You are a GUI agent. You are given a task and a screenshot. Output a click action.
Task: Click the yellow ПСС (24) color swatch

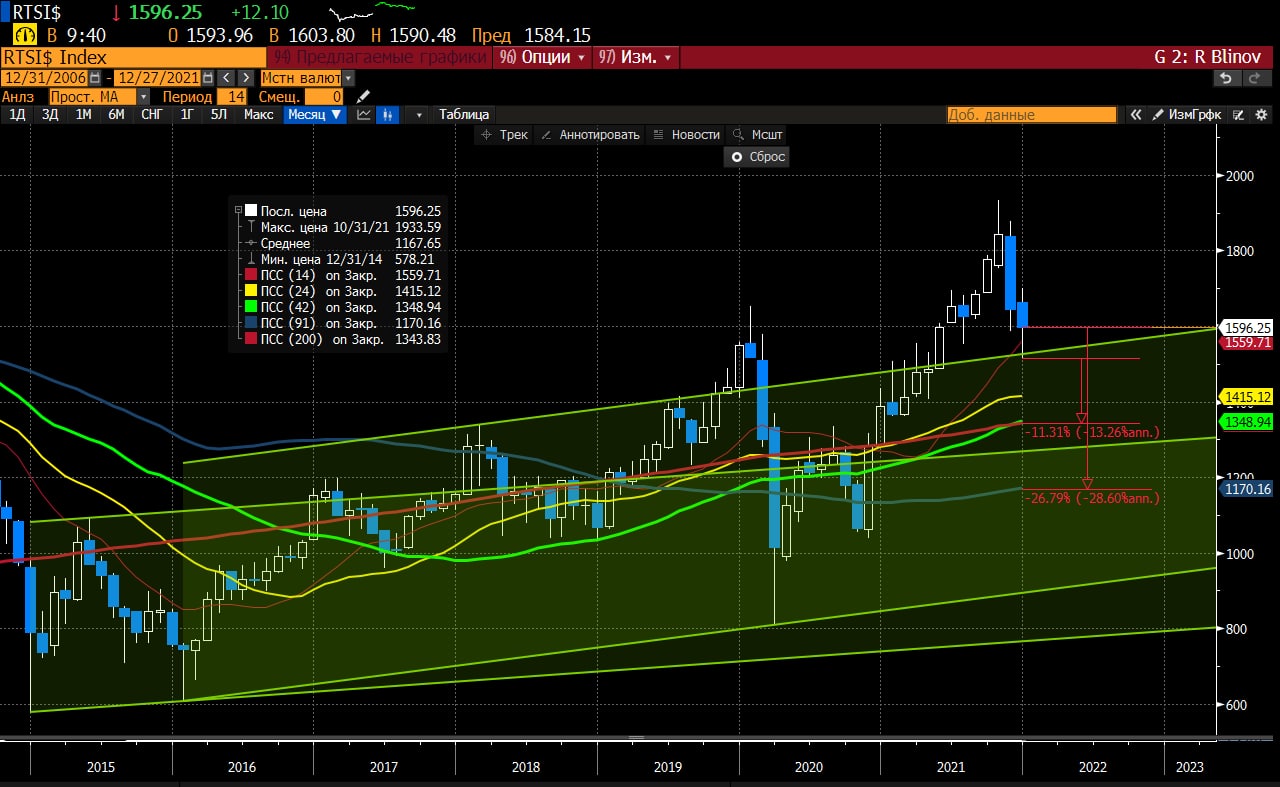(250, 291)
